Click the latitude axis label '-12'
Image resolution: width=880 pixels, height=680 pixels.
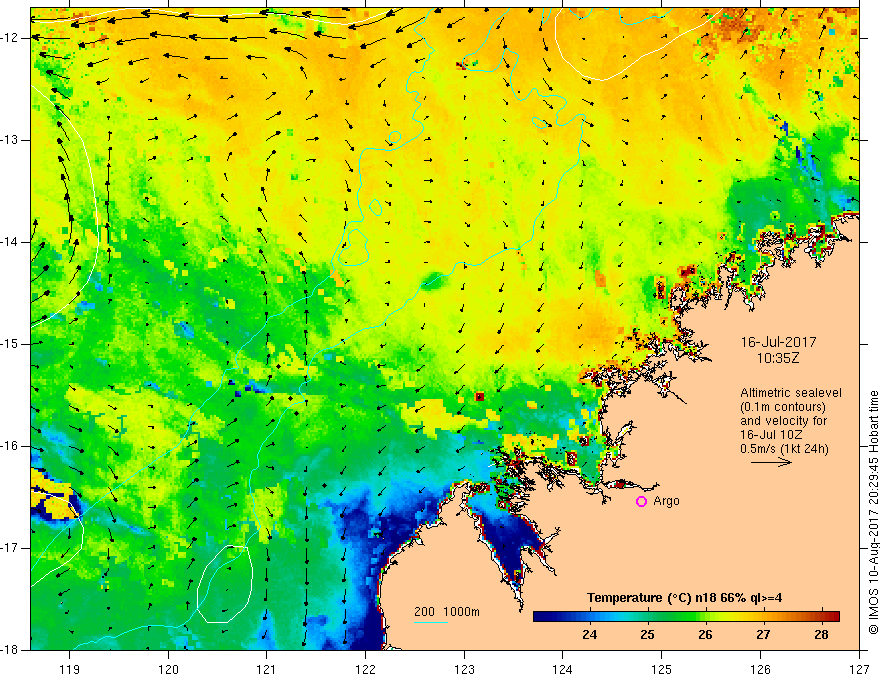[x=10, y=38]
